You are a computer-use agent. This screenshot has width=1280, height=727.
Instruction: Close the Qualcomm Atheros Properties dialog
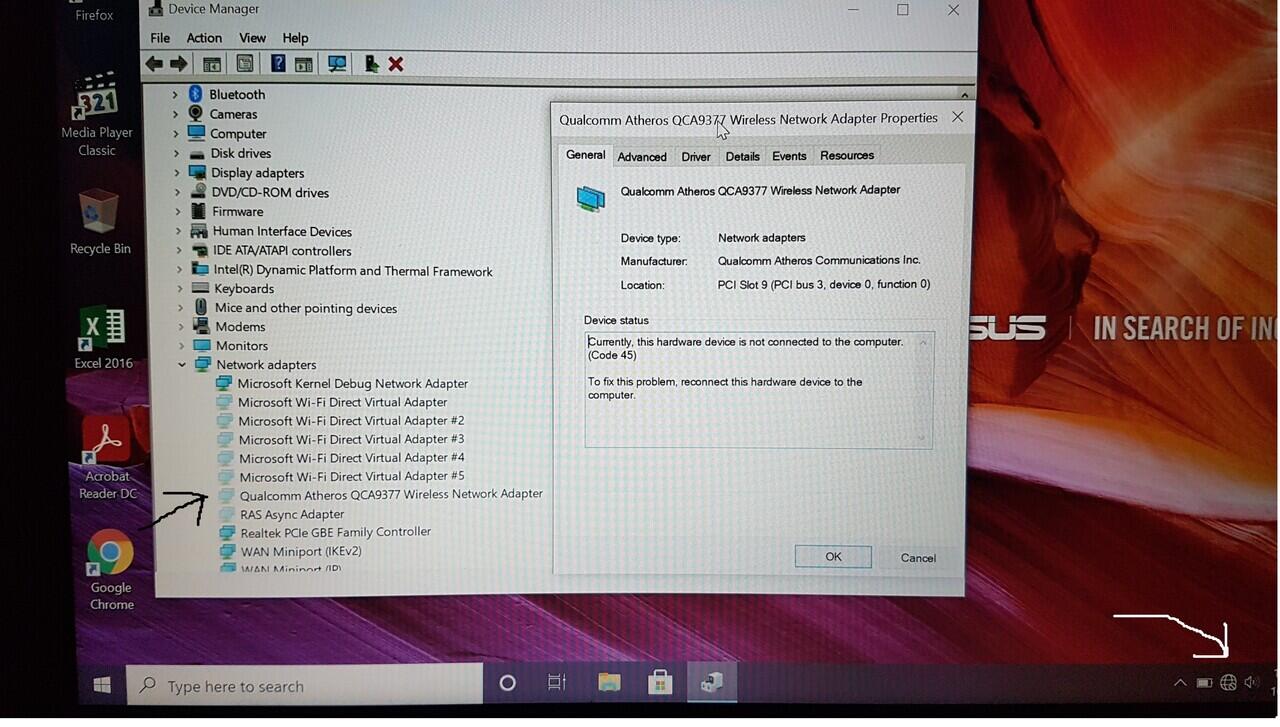(957, 117)
